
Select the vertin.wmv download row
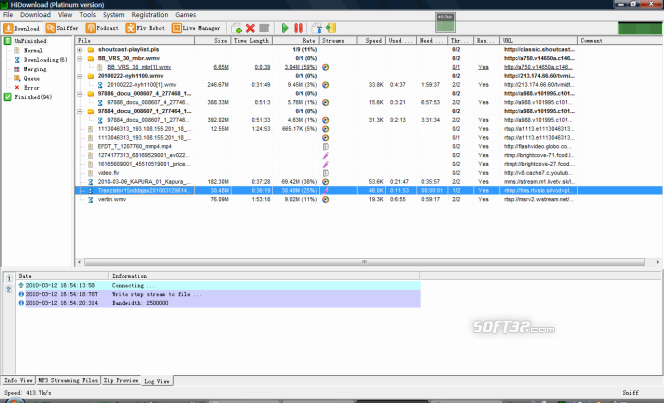368,199
